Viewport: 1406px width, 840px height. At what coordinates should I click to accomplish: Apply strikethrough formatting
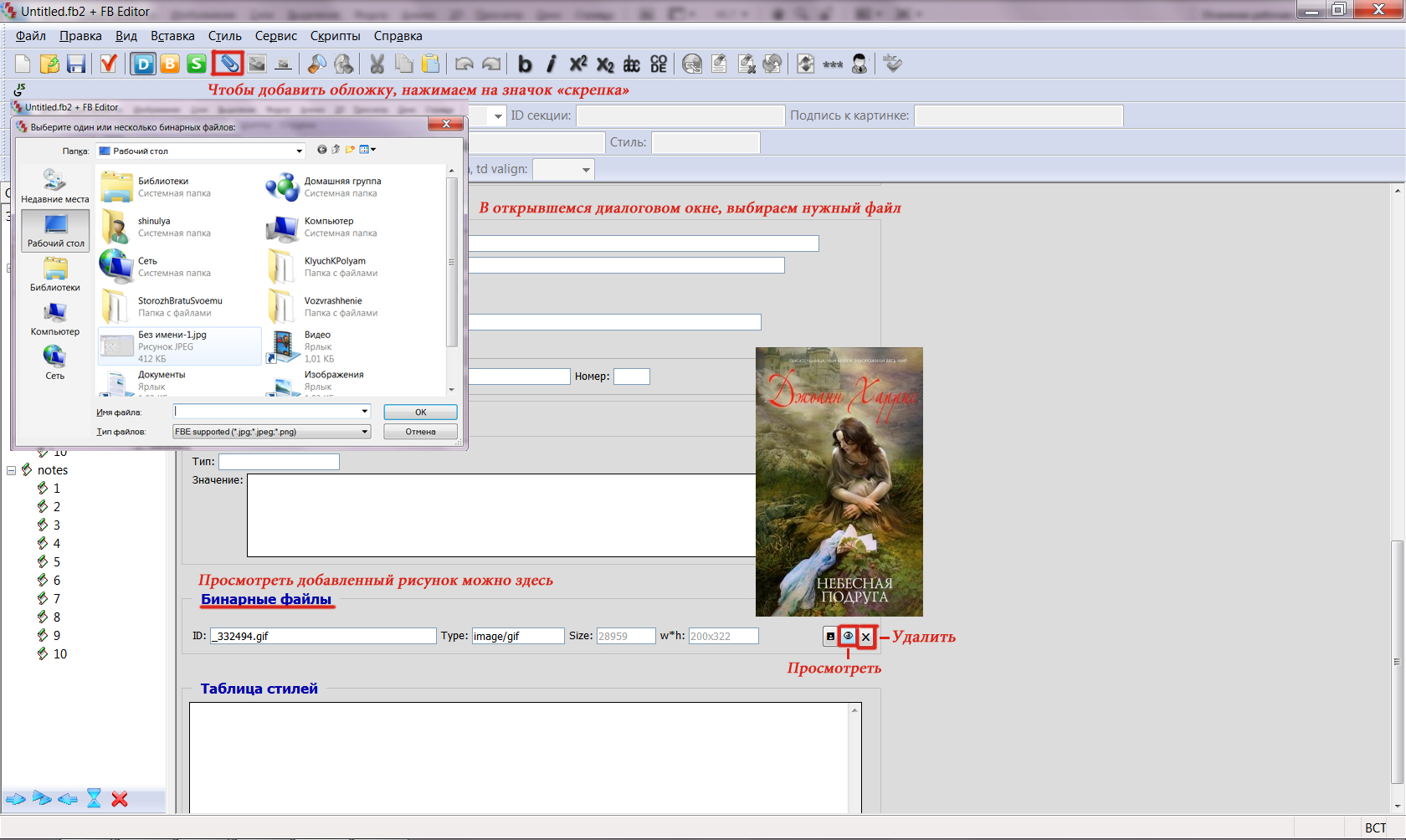tap(632, 64)
